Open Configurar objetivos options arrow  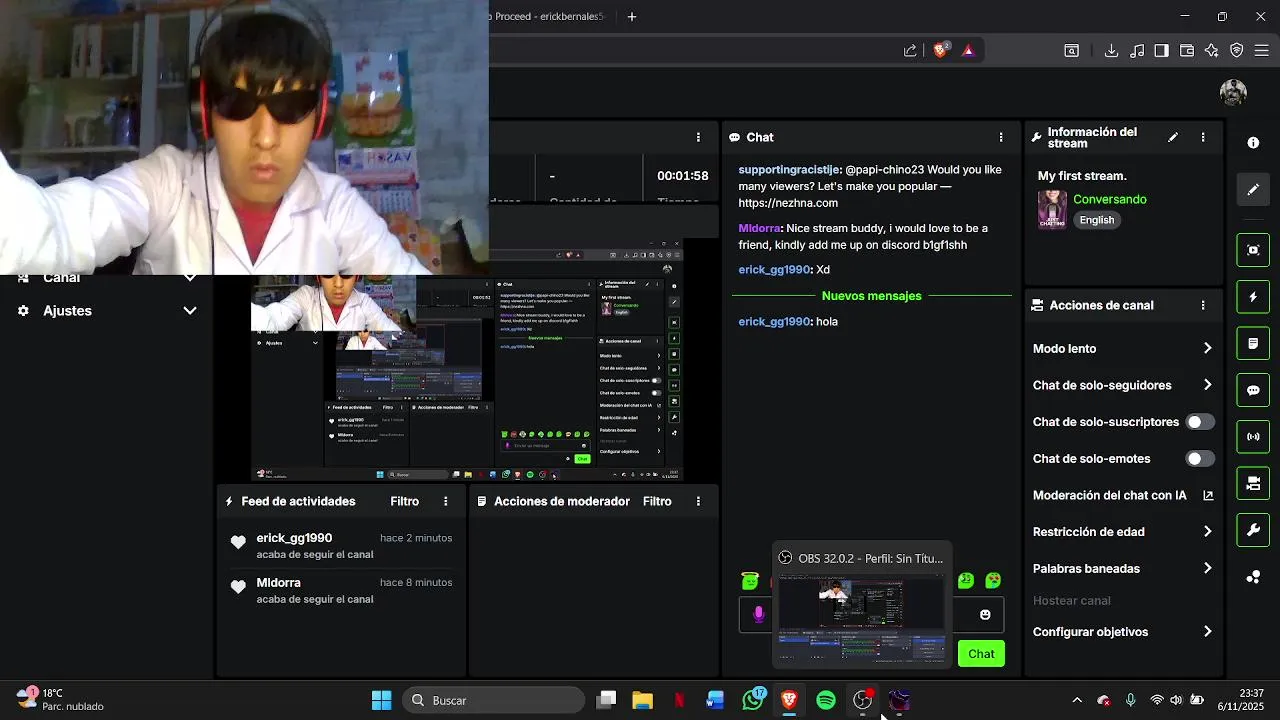point(1207,632)
